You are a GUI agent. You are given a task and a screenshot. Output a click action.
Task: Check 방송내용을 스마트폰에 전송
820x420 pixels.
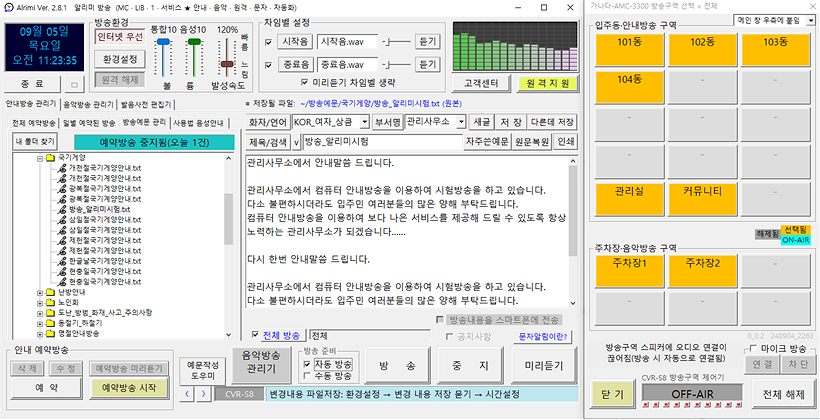[x=440, y=320]
